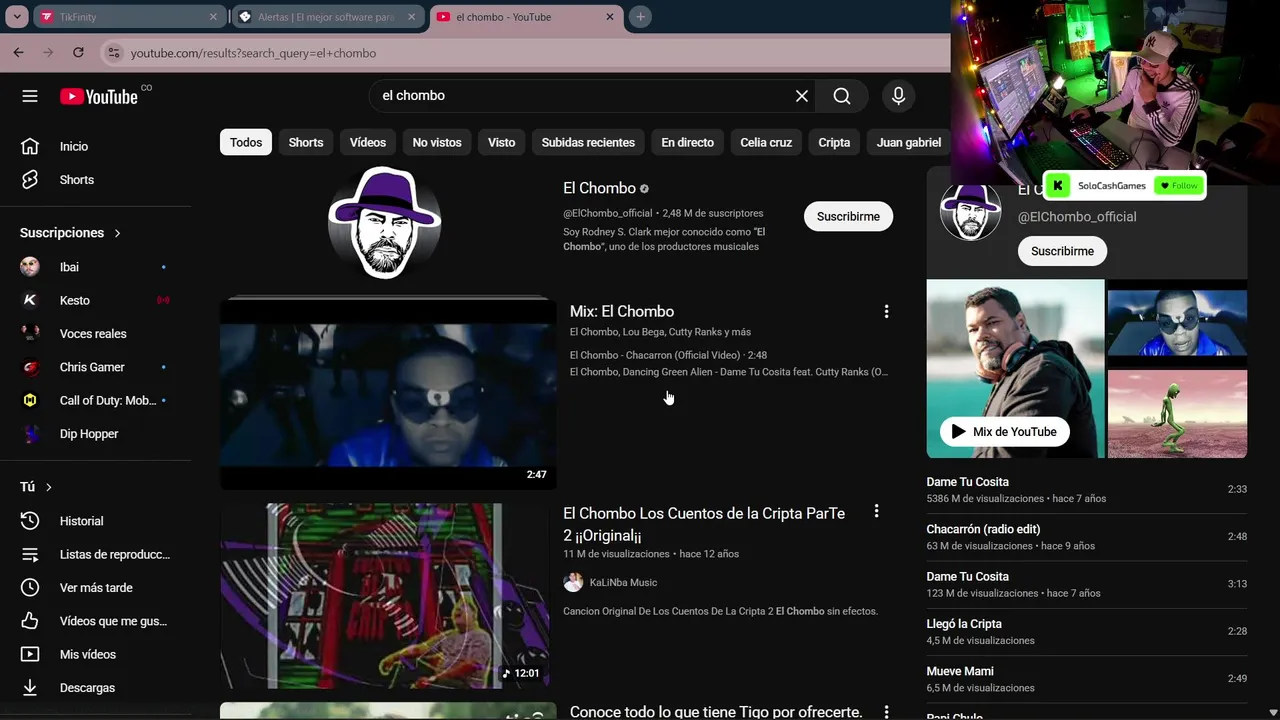Select the Vídeos filter chip

[x=368, y=142]
